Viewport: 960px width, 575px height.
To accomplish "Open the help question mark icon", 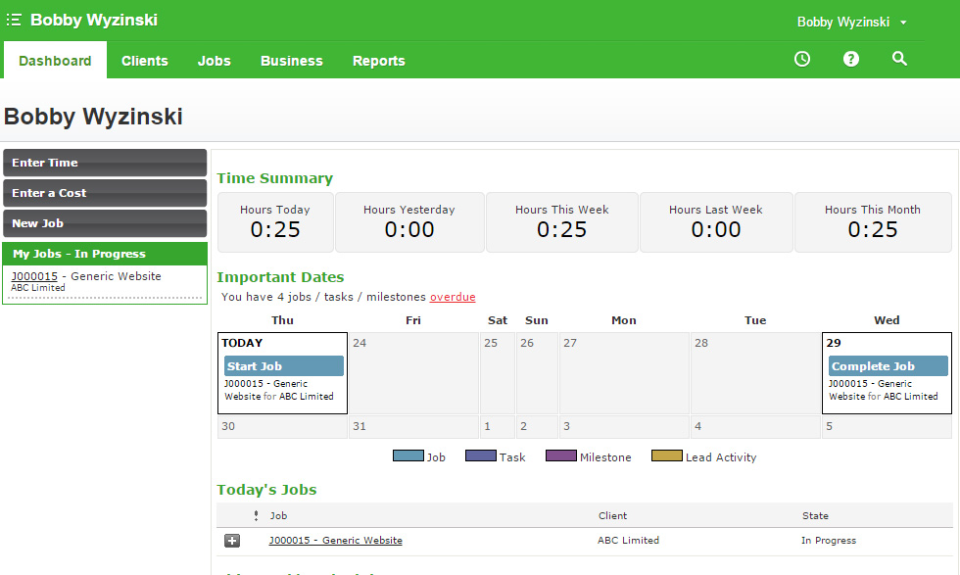I will coord(851,59).
